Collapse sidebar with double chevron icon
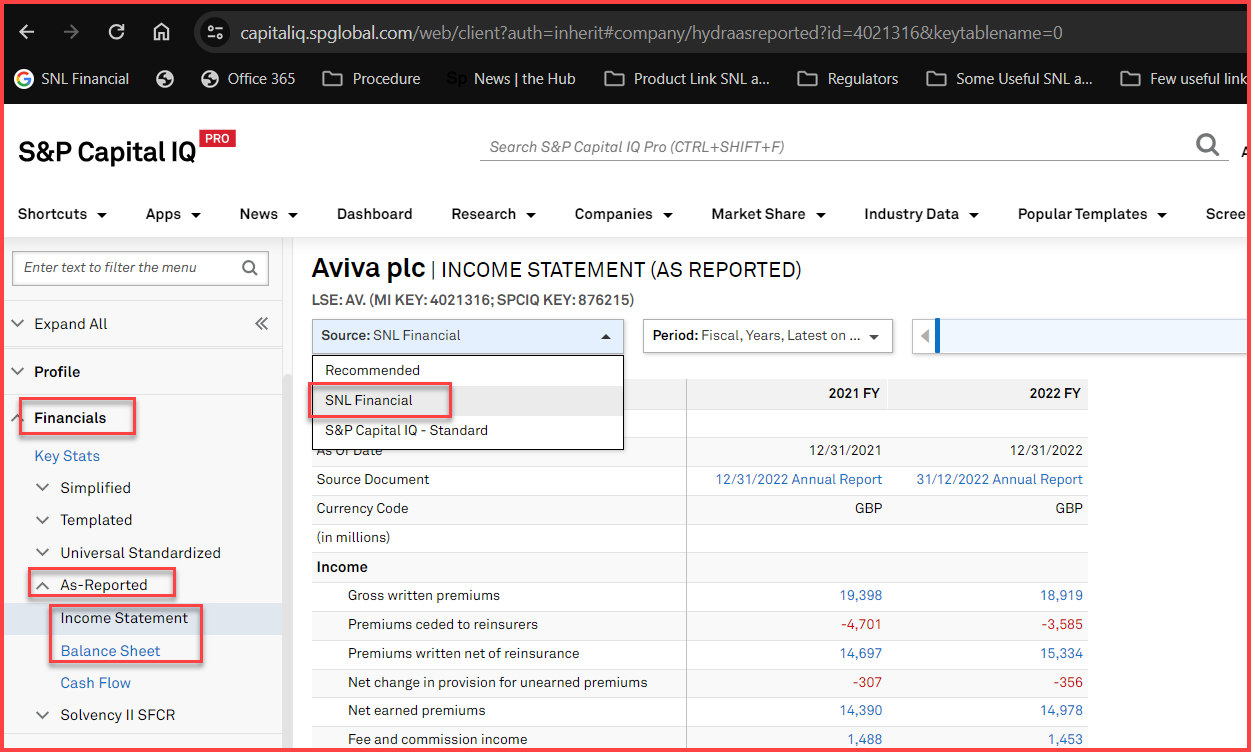The width and height of the screenshot is (1251, 752). point(261,323)
